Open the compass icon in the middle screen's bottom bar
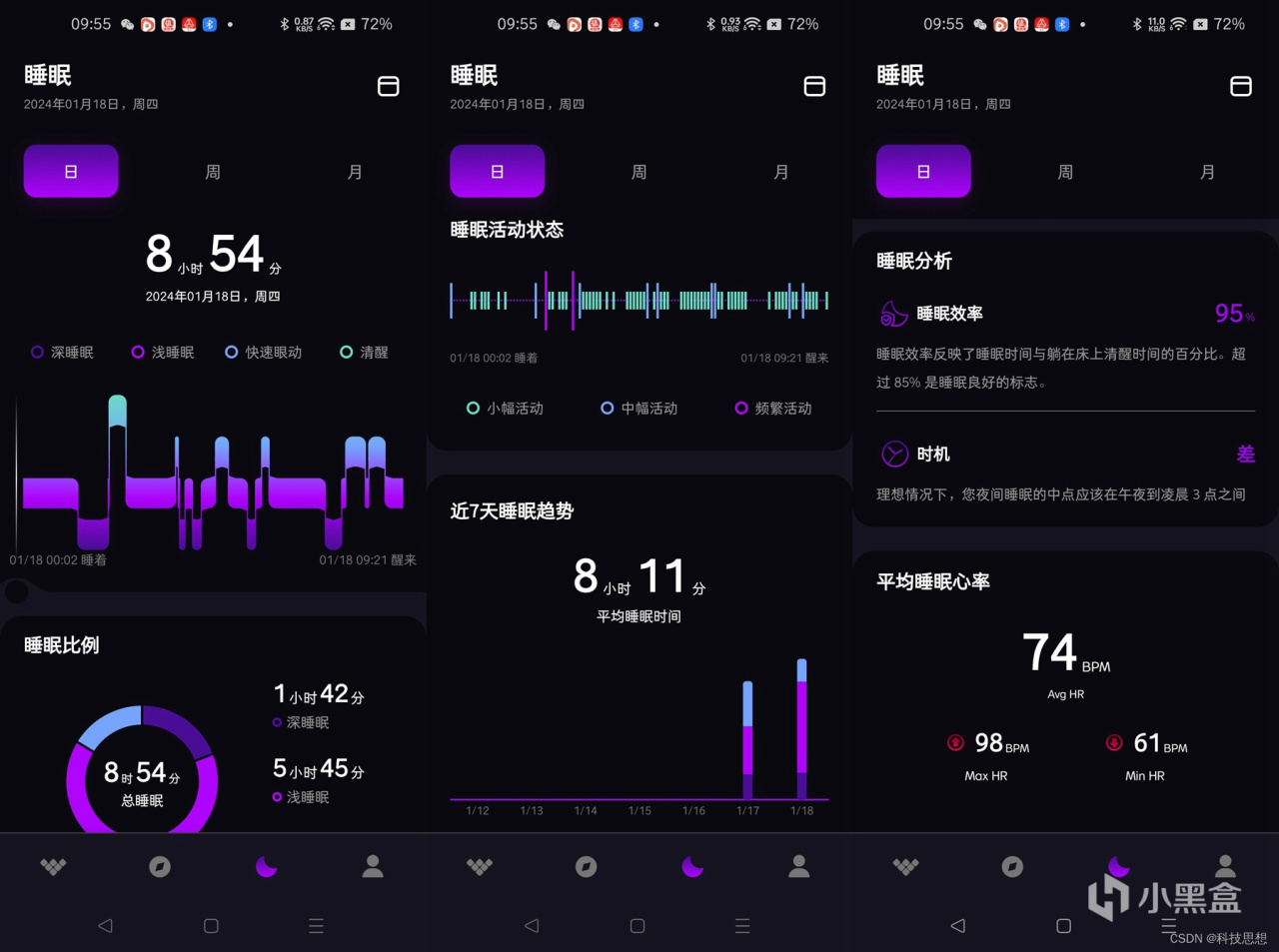Viewport: 1279px width, 952px height. (587, 866)
